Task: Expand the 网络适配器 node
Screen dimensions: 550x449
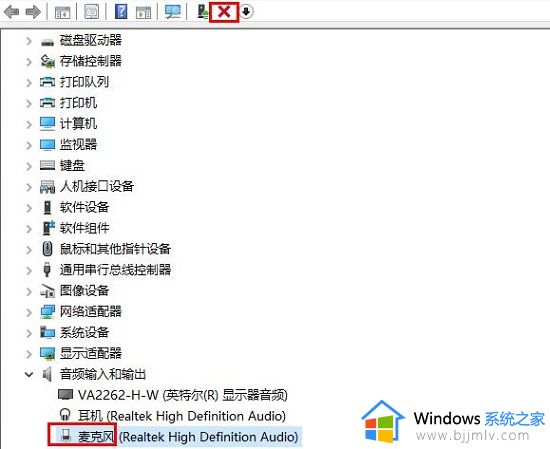Action: (x=29, y=312)
